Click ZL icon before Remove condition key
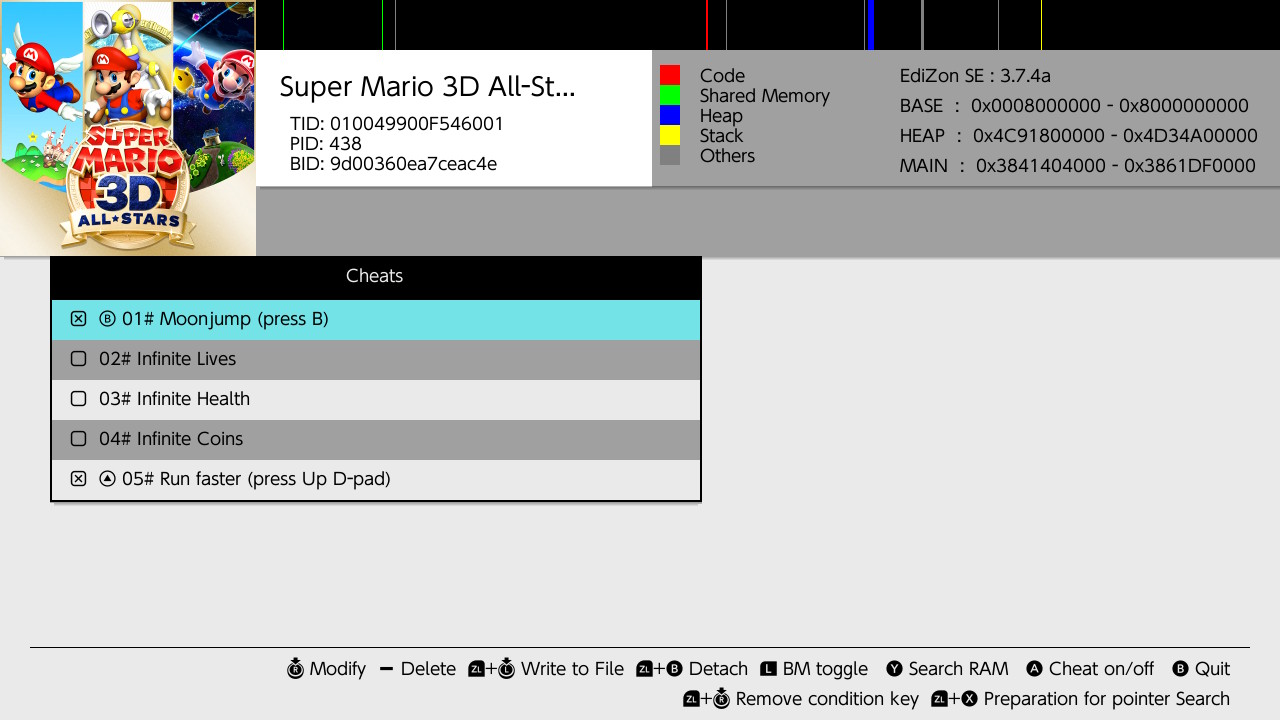Image resolution: width=1280 pixels, height=720 pixels. [691, 699]
